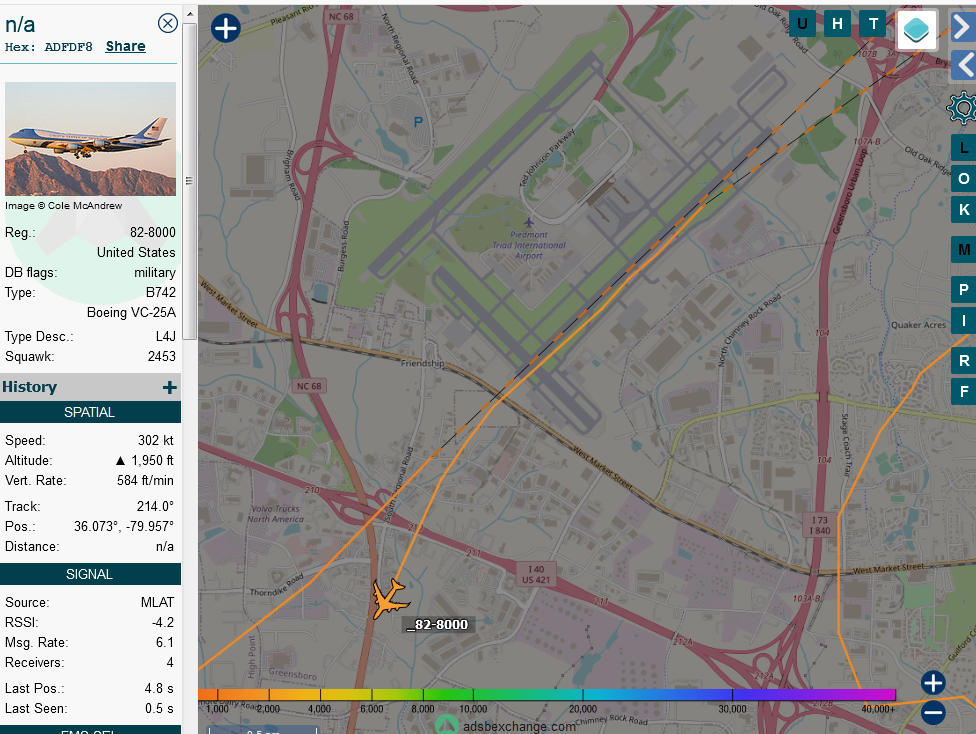Toggle the I map button
The height and width of the screenshot is (734, 976).
point(964,321)
